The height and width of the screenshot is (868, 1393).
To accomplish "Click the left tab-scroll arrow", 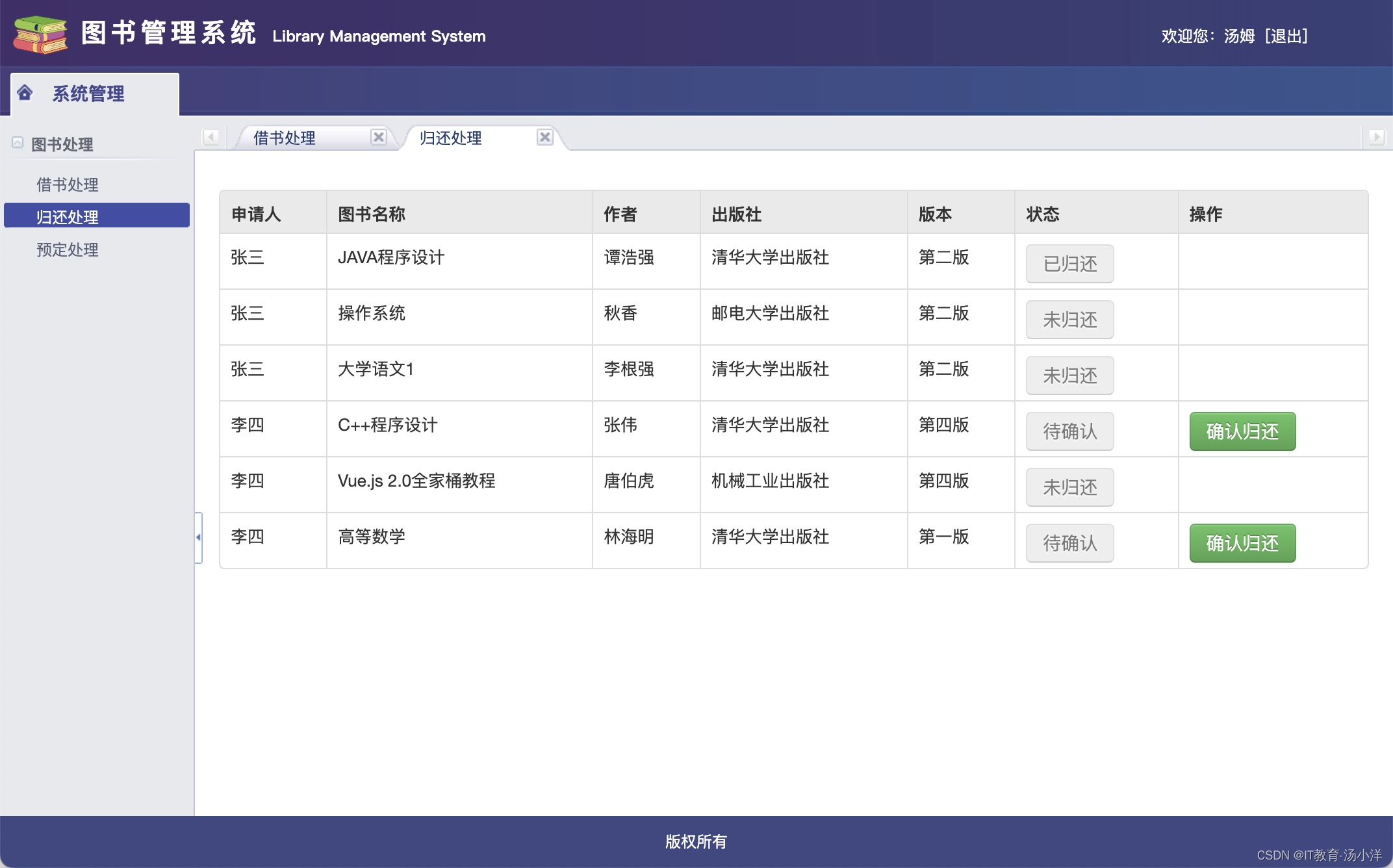I will (x=211, y=137).
